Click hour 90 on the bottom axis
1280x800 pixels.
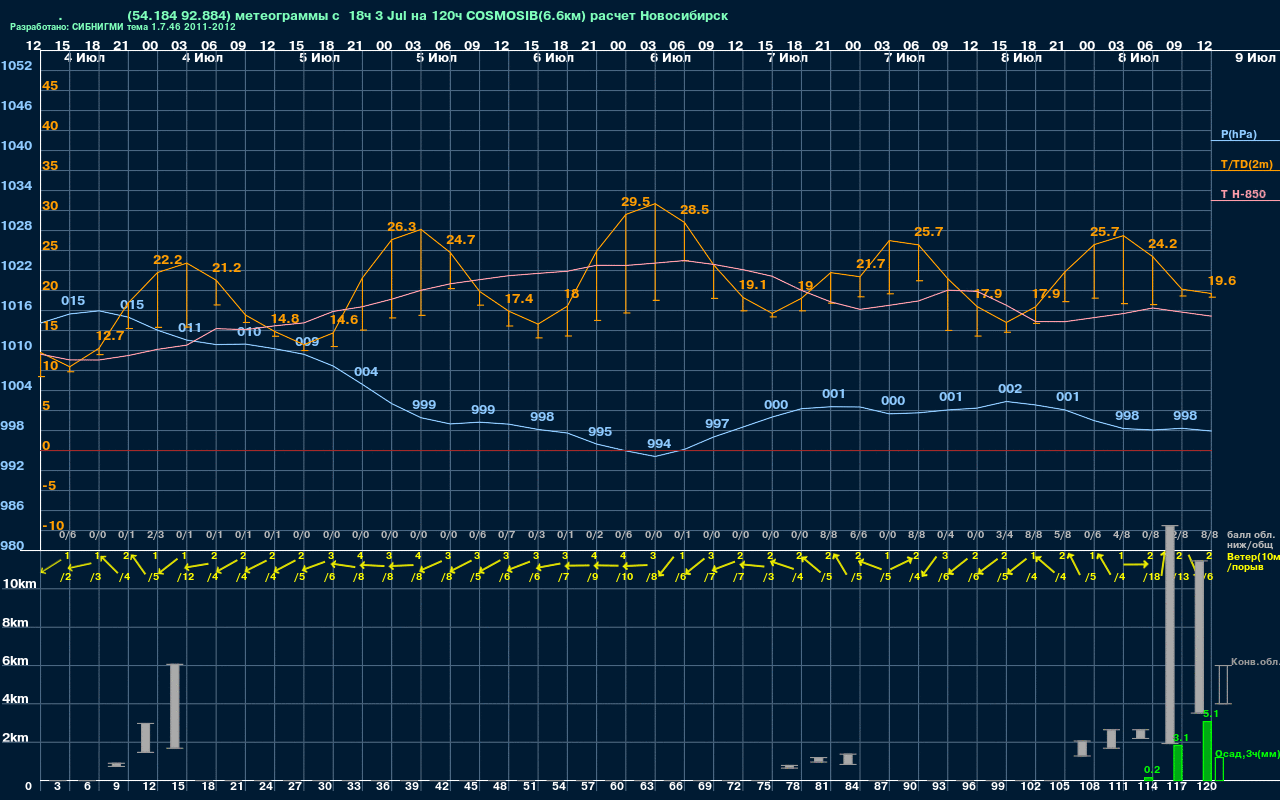point(910,788)
